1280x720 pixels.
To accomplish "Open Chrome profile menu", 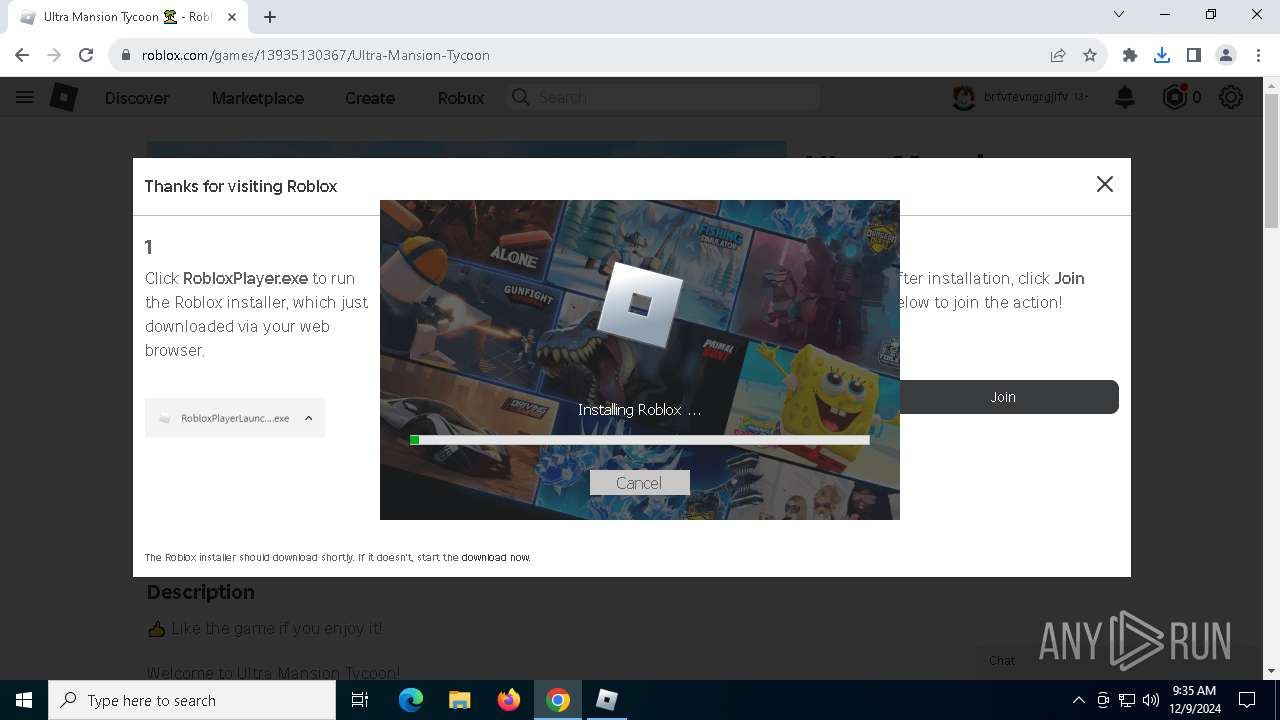I will tap(1226, 55).
